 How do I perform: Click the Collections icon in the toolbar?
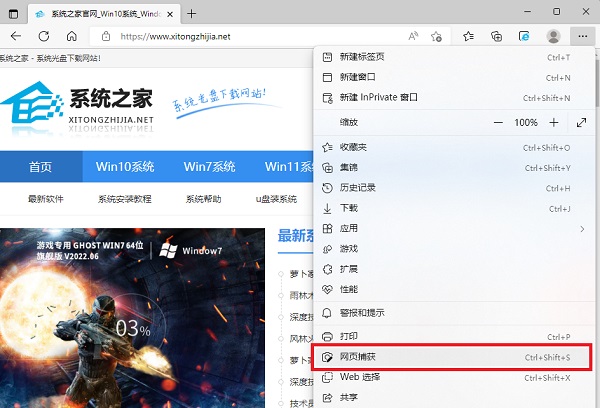pos(496,36)
